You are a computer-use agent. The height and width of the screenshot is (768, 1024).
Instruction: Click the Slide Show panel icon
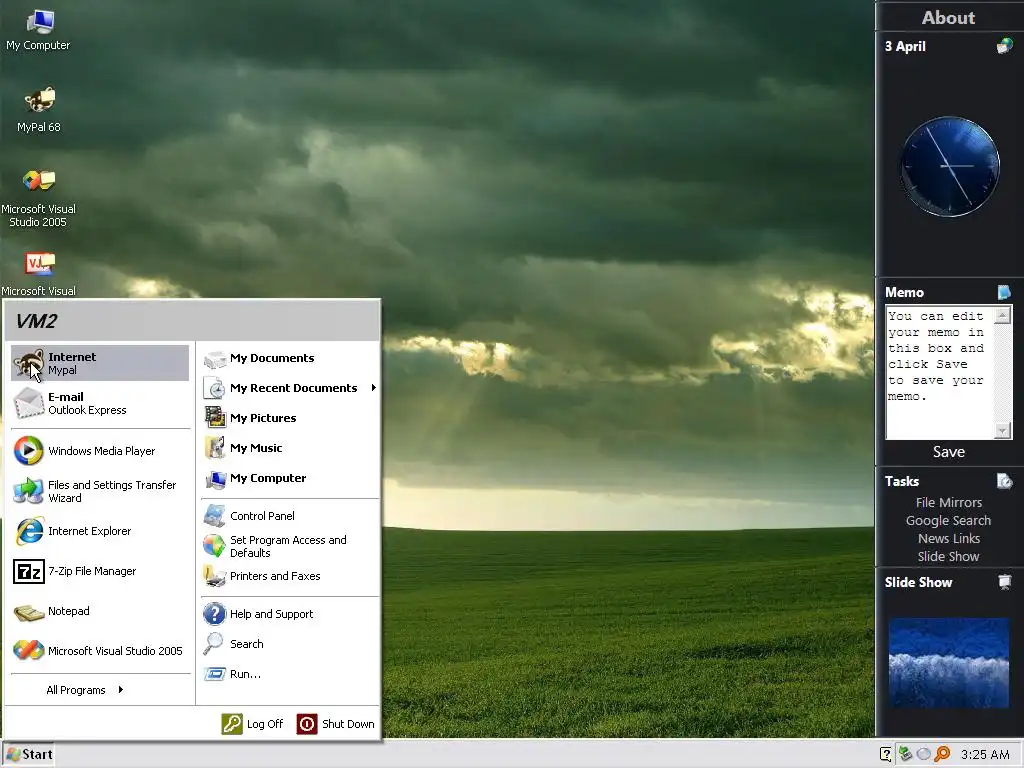click(x=1004, y=582)
